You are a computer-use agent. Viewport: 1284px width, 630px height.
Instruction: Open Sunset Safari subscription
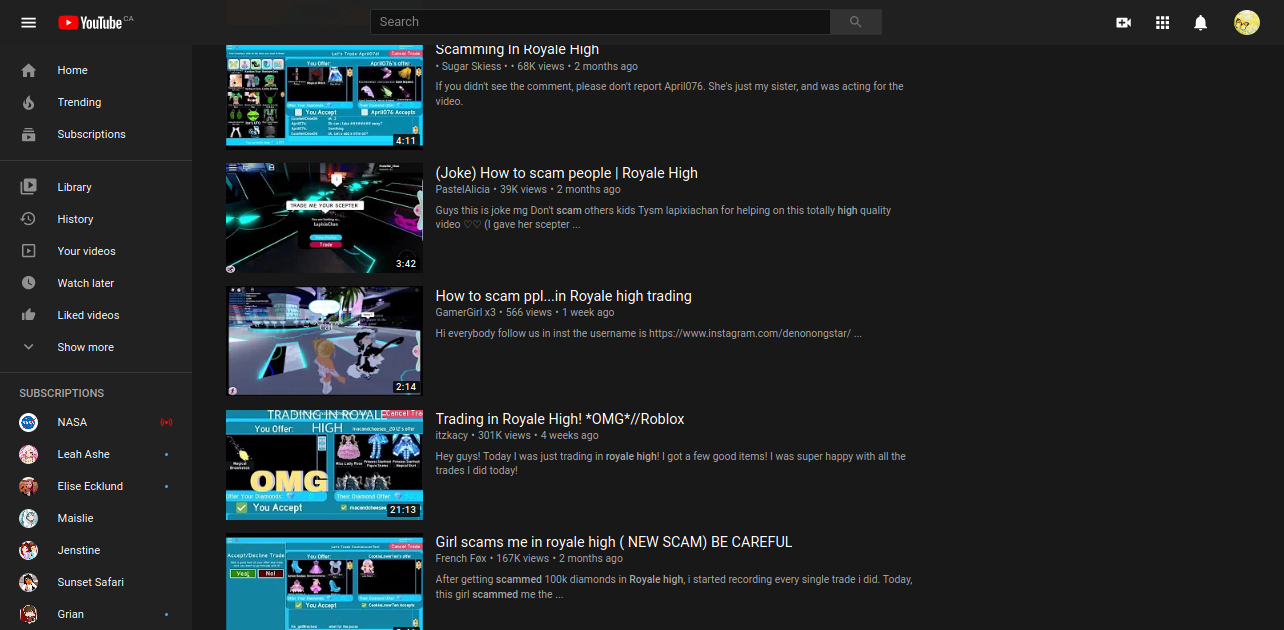[x=96, y=582]
